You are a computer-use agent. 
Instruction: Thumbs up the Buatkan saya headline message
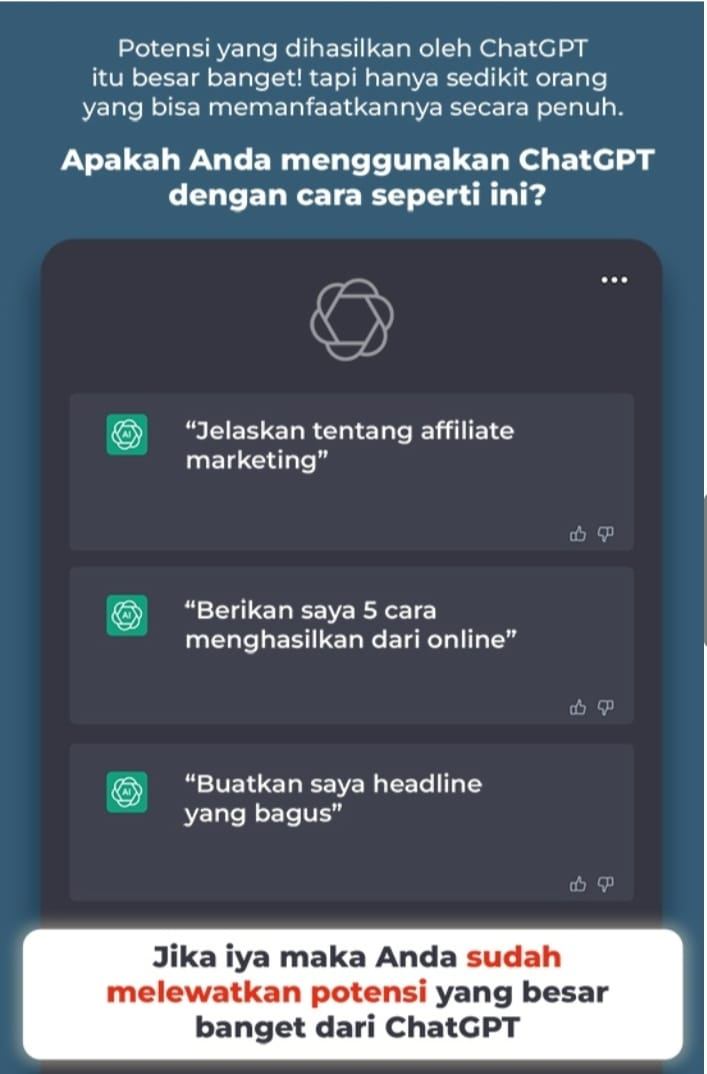[x=578, y=884]
